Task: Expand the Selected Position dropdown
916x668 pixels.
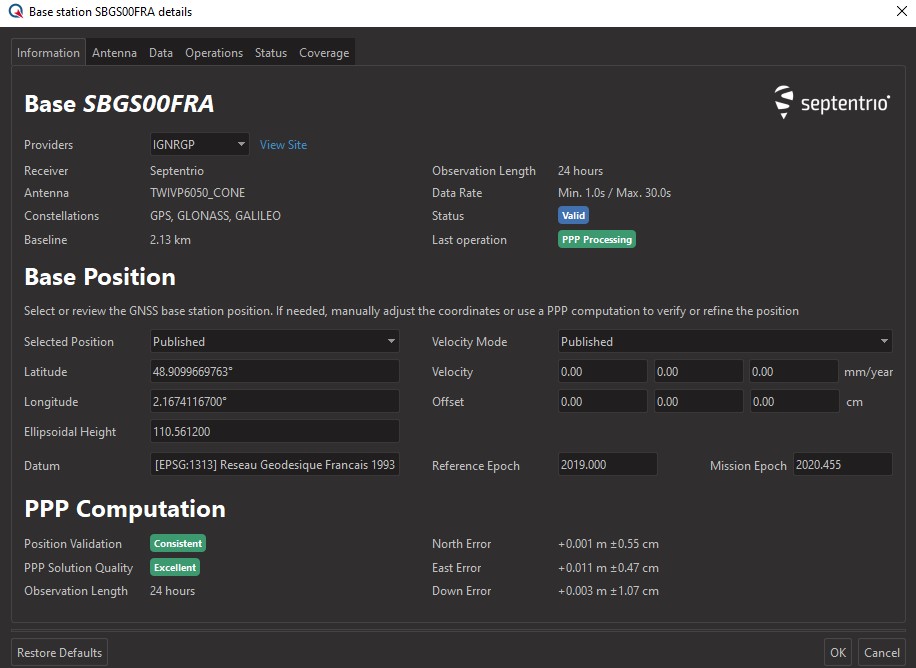Action: [x=274, y=342]
